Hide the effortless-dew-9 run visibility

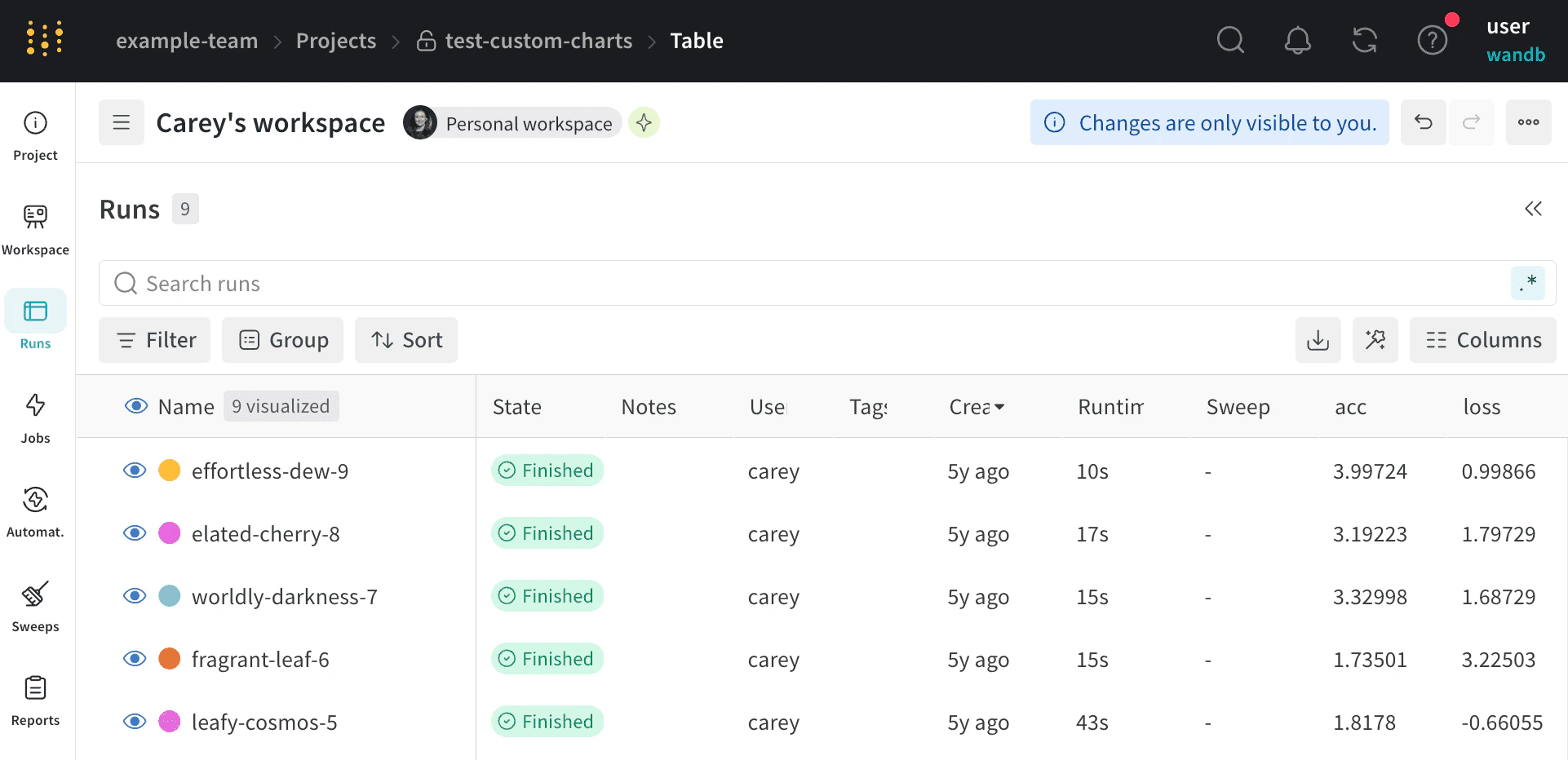[x=135, y=471]
